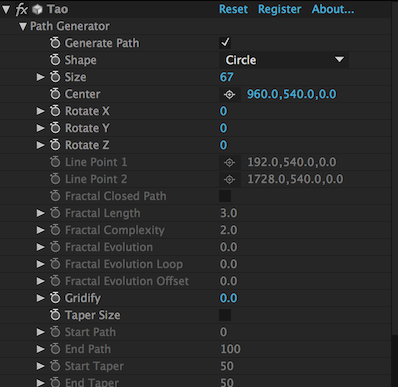398x387 pixels.
Task: Toggle stopwatch for Fractal Evolution Offset
Action: click(55, 281)
